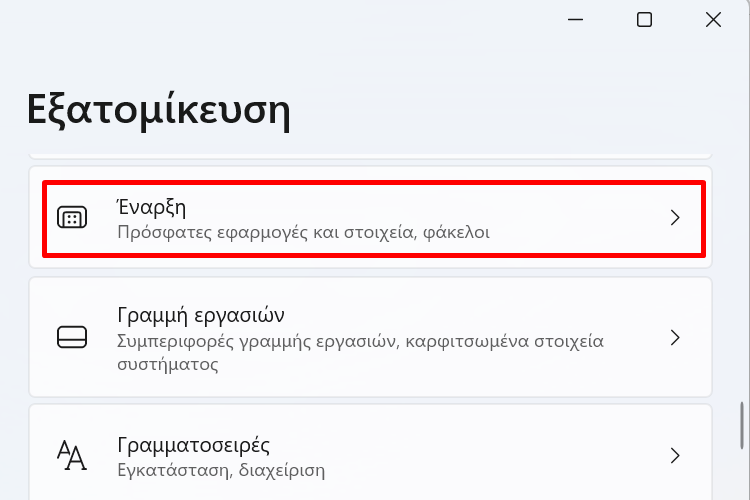Click the Εξατομίκευση page heading
Image resolution: width=750 pixels, height=500 pixels.
pos(158,109)
